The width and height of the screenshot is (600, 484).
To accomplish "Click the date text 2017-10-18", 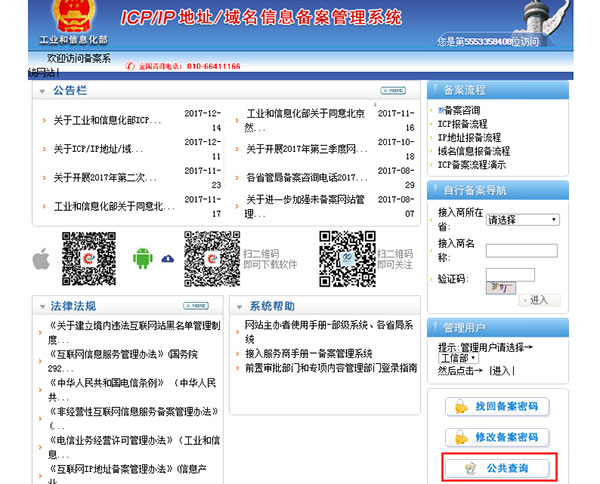I will [x=396, y=149].
